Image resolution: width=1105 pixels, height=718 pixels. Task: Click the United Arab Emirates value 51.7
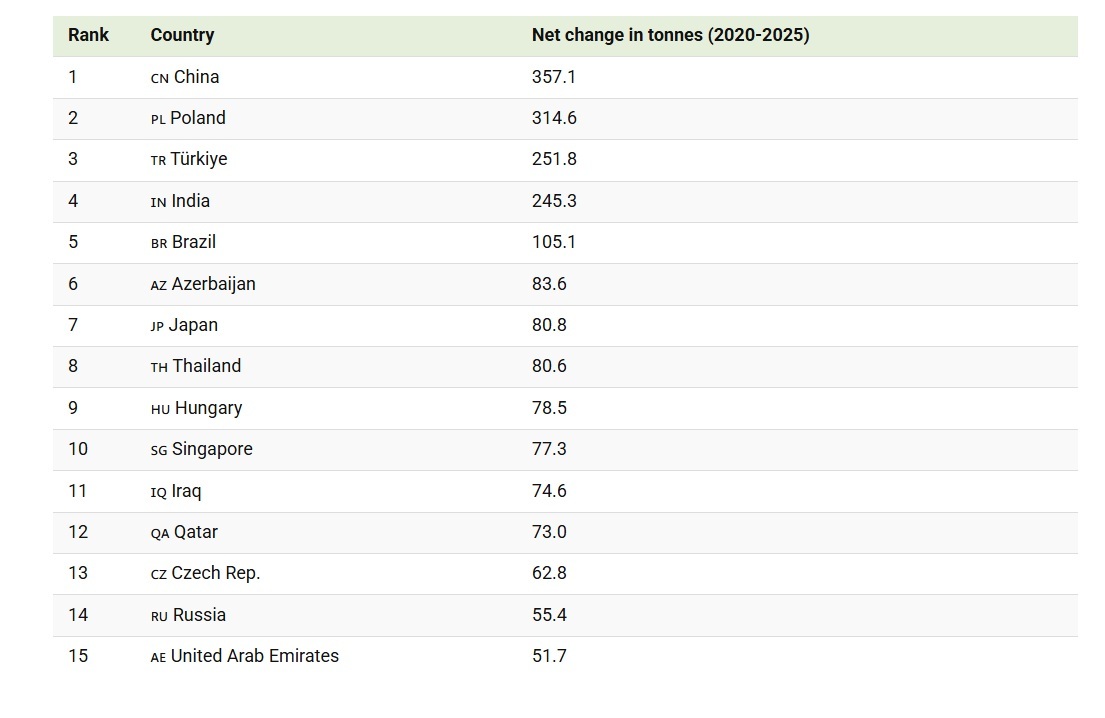549,656
